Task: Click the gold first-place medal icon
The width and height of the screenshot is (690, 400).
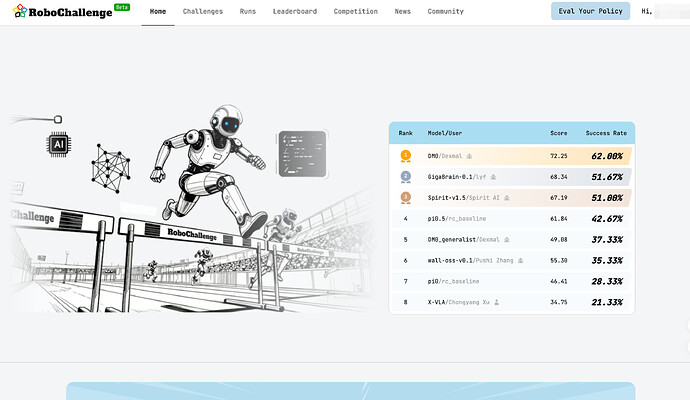Action: [405, 156]
